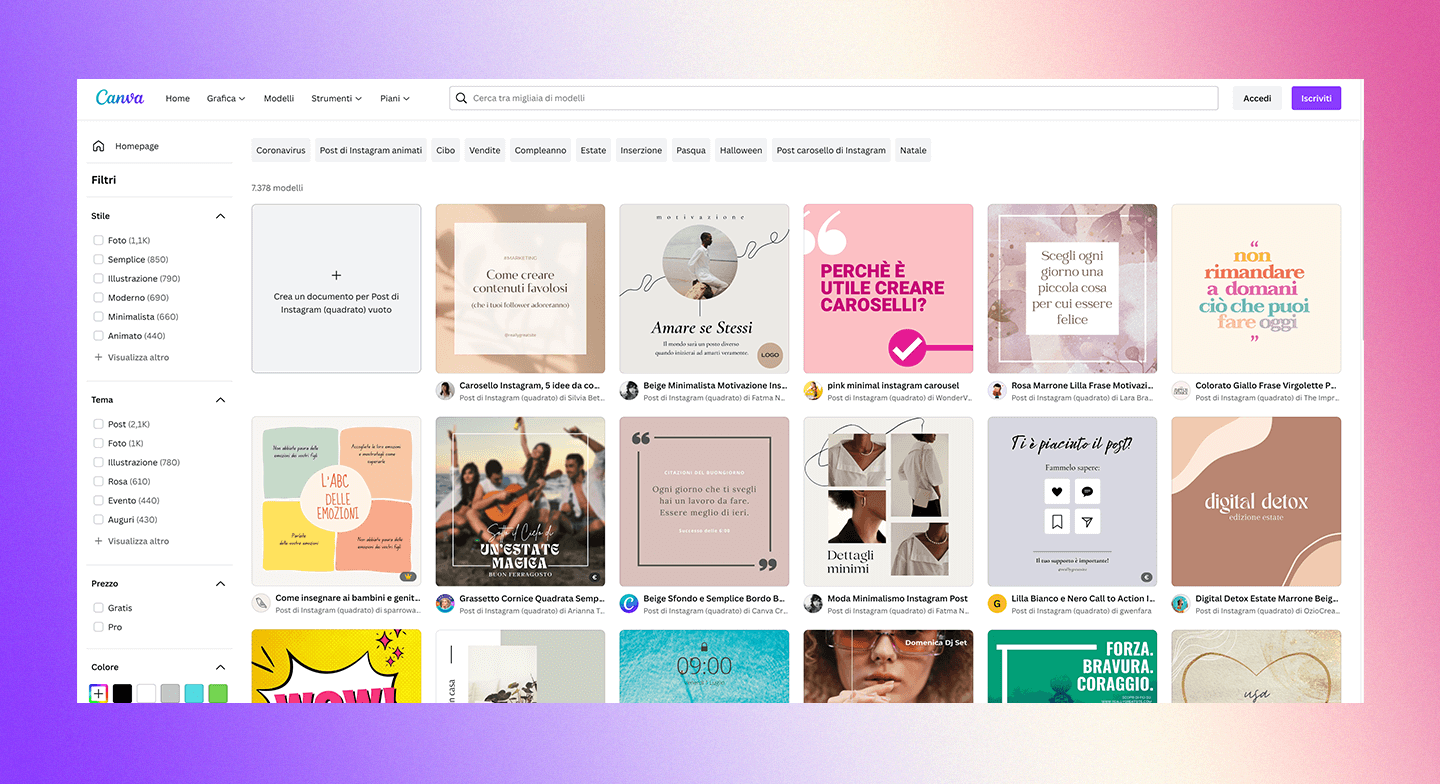Screen dimensions: 1440x784
Task: Open the Perché è utile creare caroselli thumbnail
Action: pyautogui.click(x=888, y=289)
